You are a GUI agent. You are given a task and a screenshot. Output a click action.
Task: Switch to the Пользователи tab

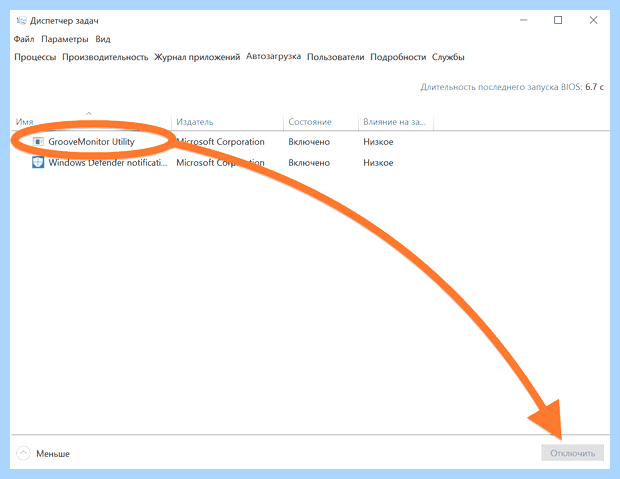click(335, 57)
